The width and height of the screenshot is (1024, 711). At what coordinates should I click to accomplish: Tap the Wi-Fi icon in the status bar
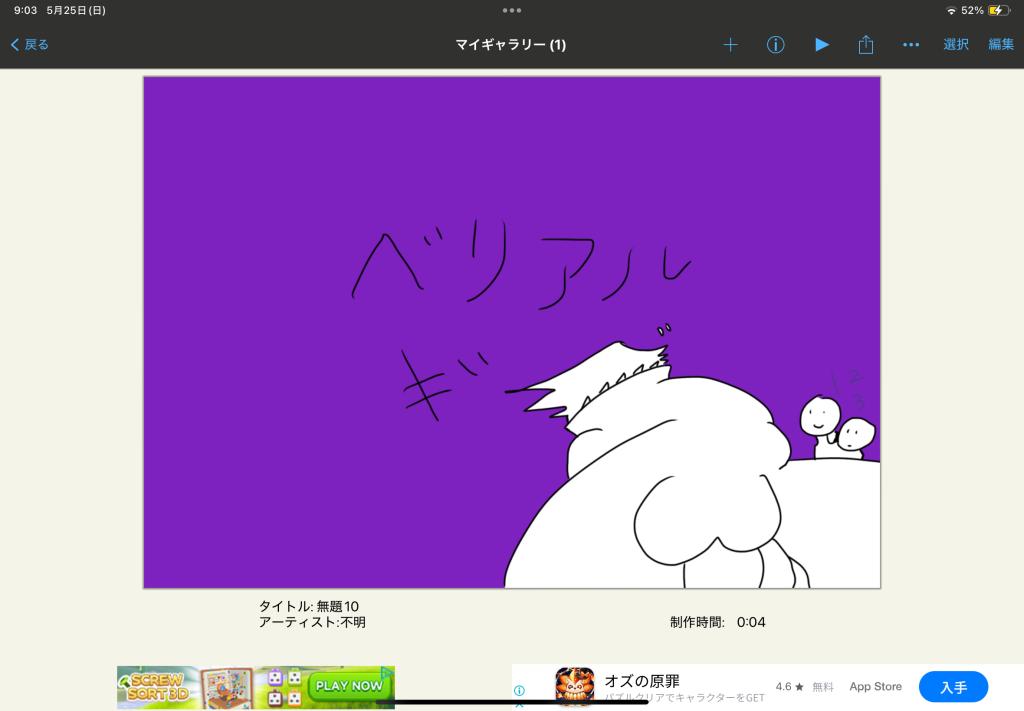coord(950,10)
